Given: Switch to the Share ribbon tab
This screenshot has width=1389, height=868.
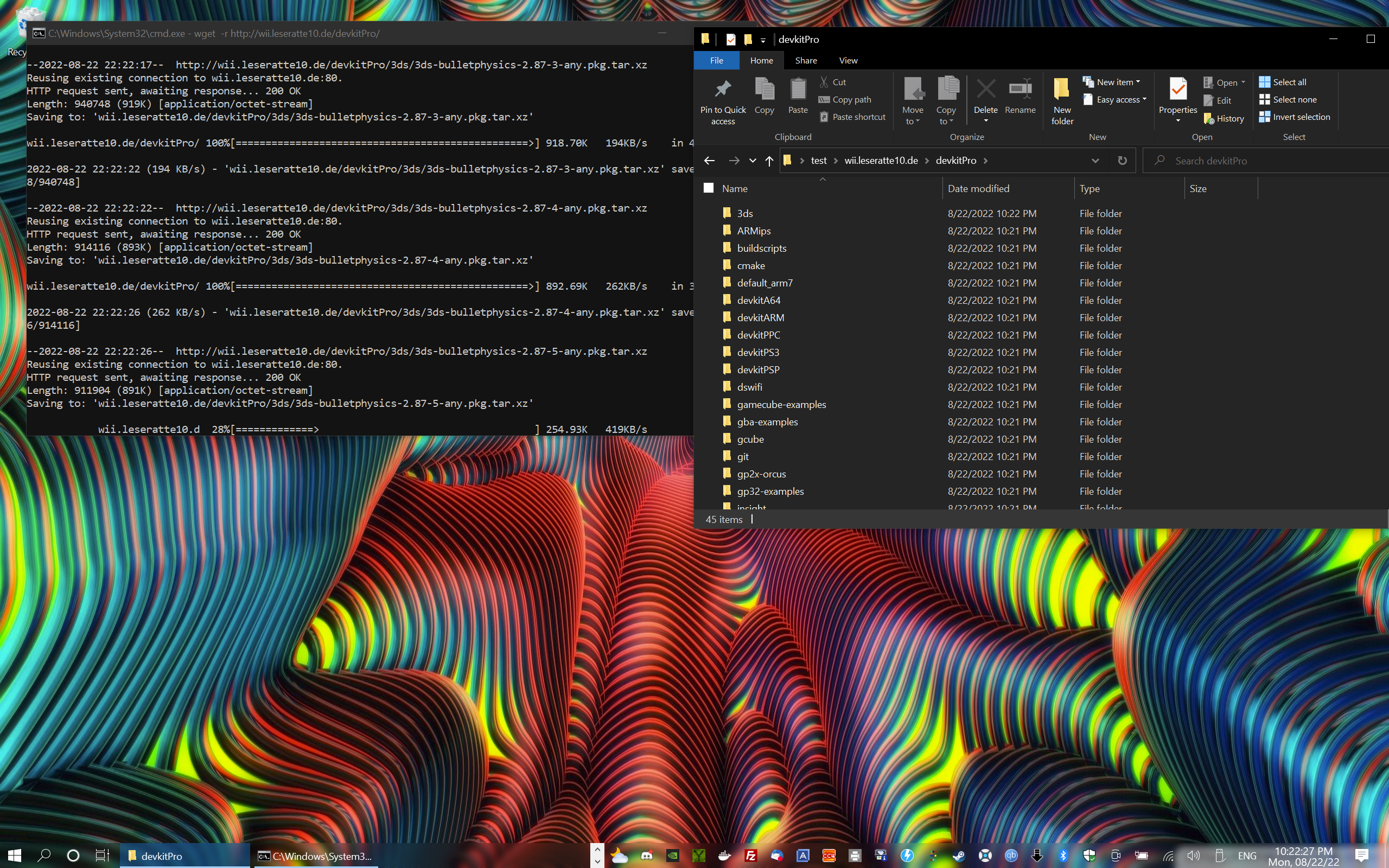Looking at the screenshot, I should point(806,60).
